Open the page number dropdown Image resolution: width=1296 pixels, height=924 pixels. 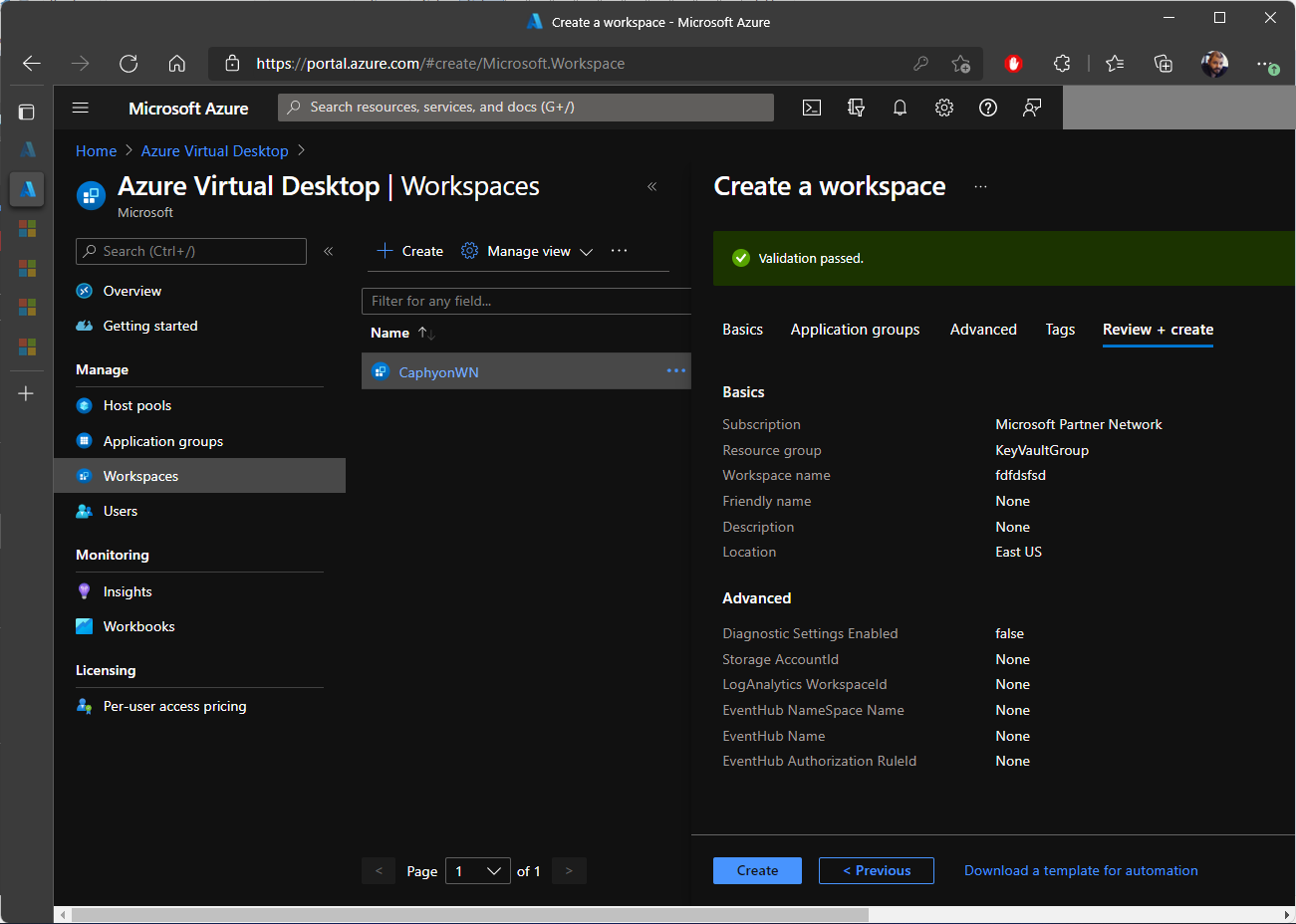coord(478,871)
